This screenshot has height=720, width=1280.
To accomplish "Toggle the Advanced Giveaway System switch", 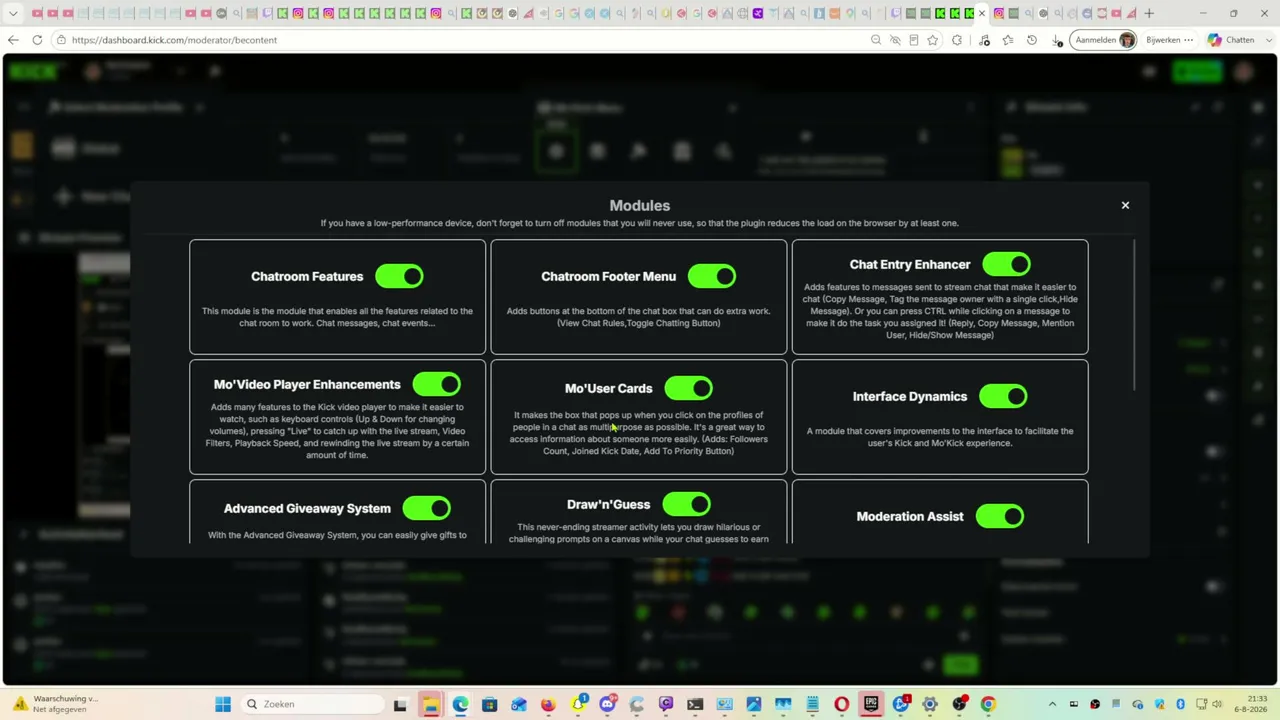I will pos(427,508).
